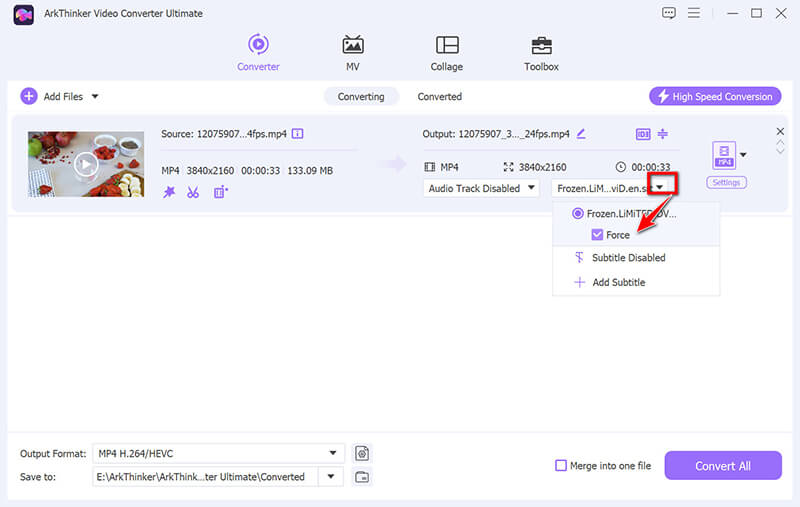The width and height of the screenshot is (800, 507).
Task: Click the source size 133.09 MB text
Action: 310,170
